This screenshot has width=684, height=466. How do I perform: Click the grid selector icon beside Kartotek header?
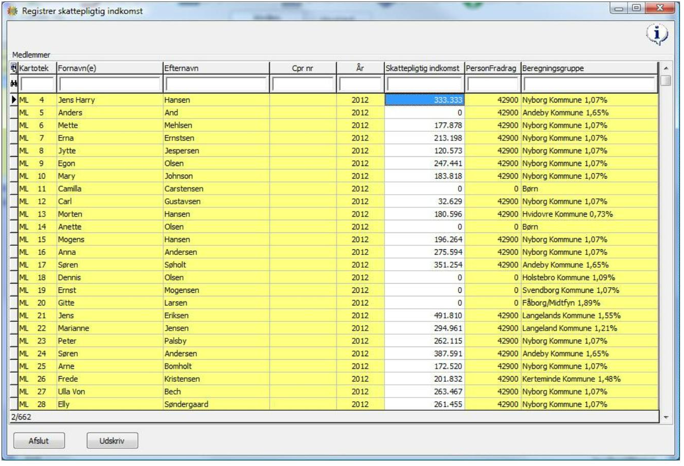pos(14,68)
